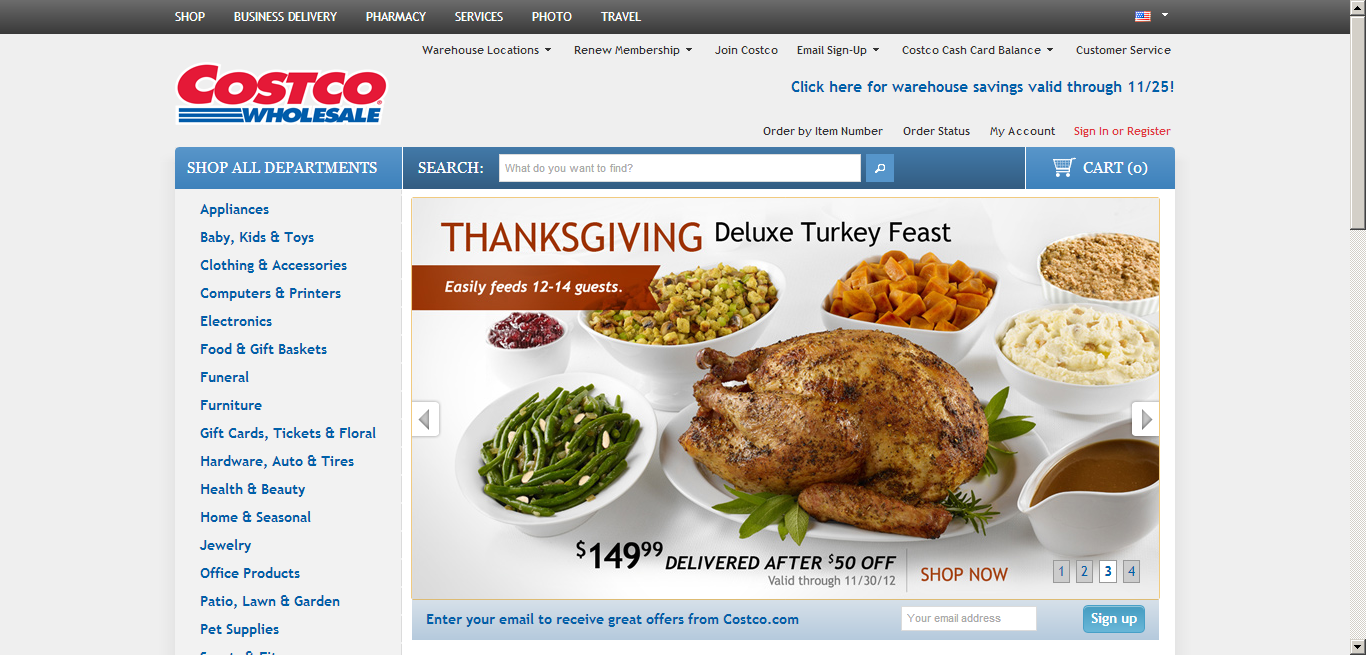Expand Warehouse Locations dropdown
The width and height of the screenshot is (1366, 655).
[x=486, y=50]
